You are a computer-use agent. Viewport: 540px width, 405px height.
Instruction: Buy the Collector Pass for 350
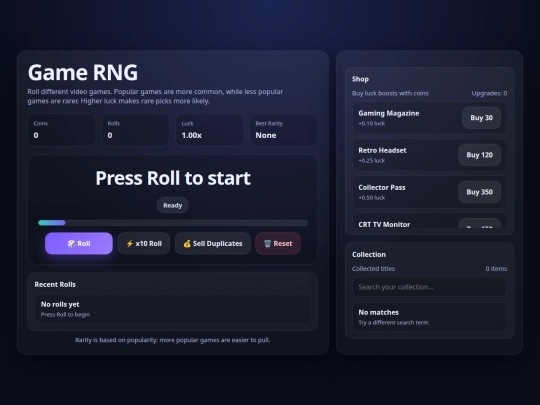click(479, 192)
